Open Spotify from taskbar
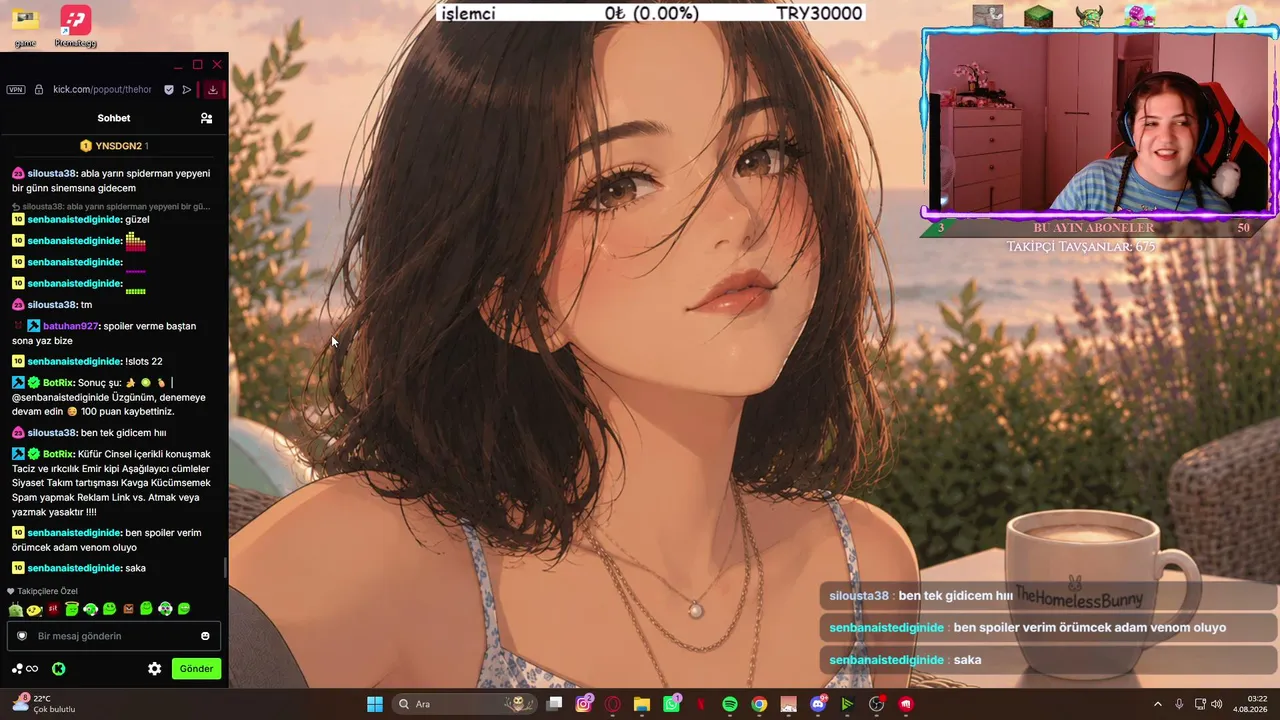This screenshot has height=720, width=1280. point(730,704)
